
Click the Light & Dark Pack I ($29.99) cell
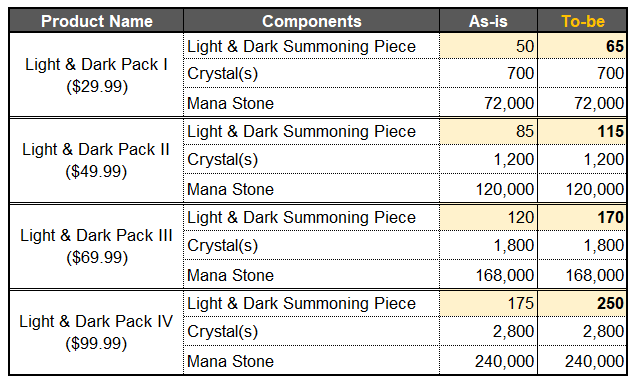coord(97,75)
